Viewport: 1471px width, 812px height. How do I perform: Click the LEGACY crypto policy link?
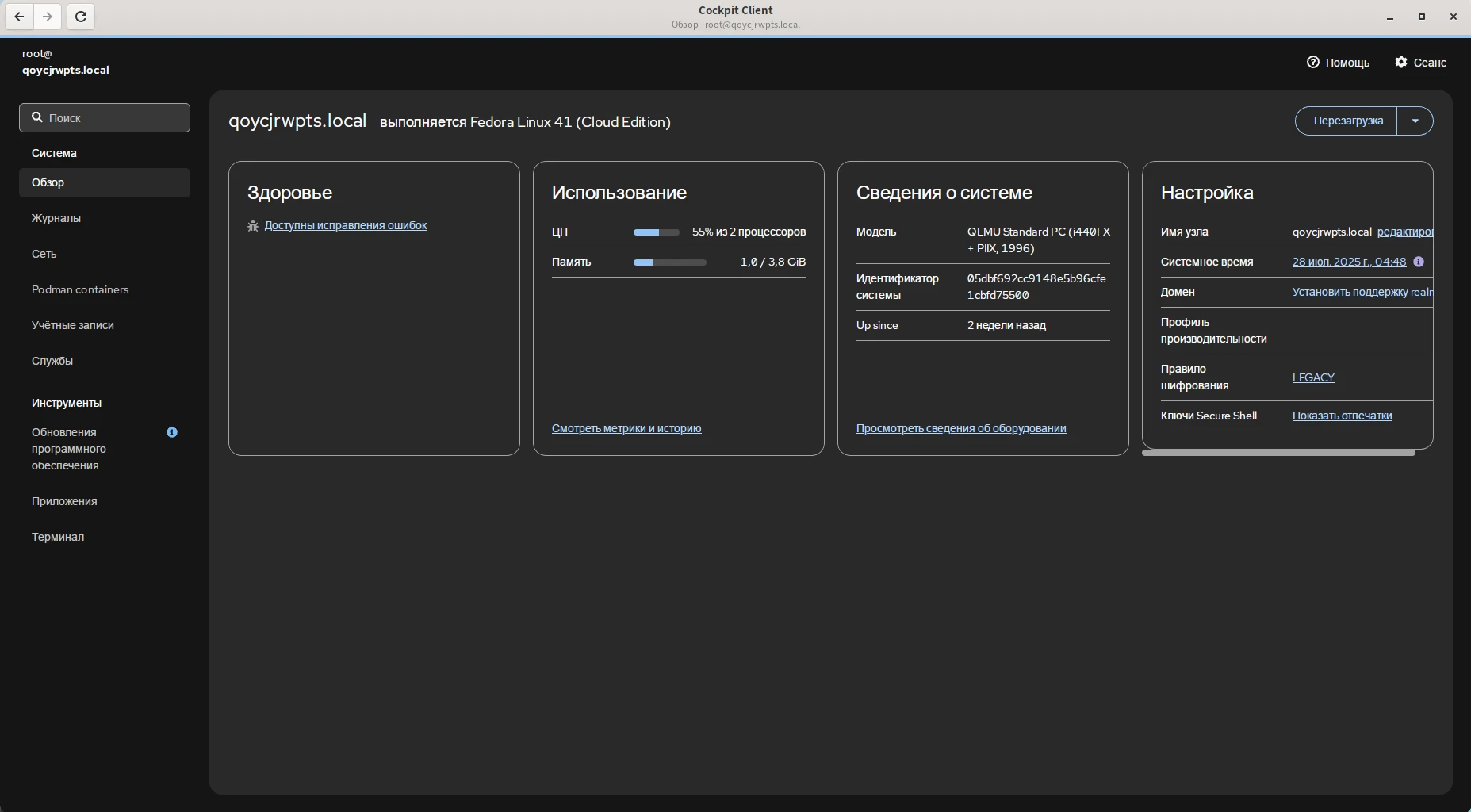1313,377
